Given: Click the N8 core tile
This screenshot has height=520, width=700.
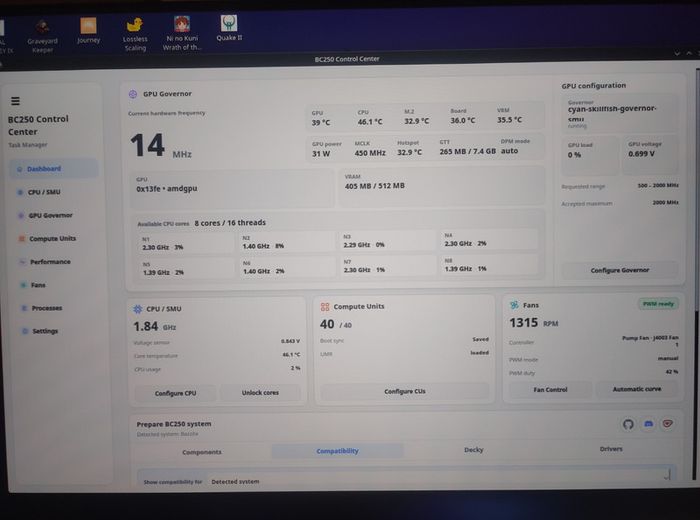Looking at the screenshot, I should [489, 265].
